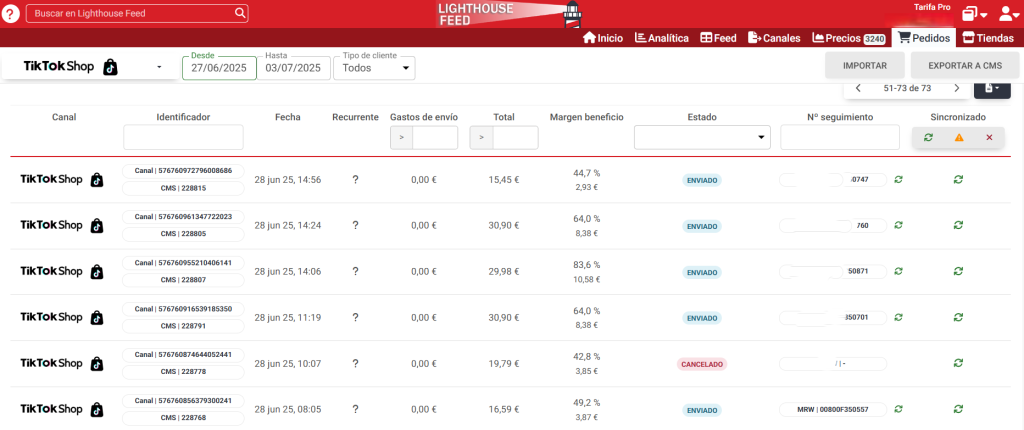
Task: Click the Gastos de envío filter field
Action: coord(435,137)
